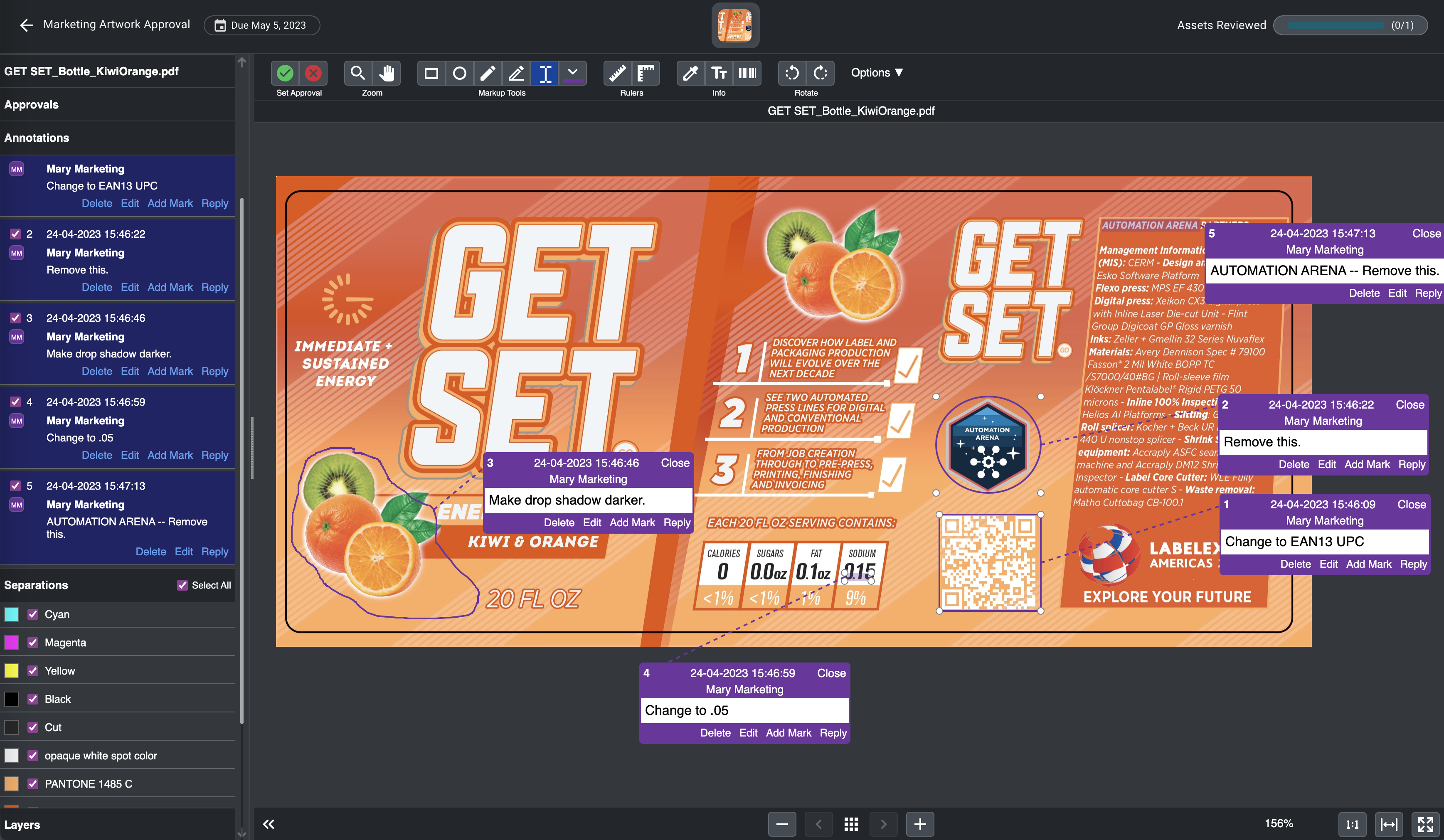Collapse the Annotations section
This screenshot has height=840, width=1444.
118,138
